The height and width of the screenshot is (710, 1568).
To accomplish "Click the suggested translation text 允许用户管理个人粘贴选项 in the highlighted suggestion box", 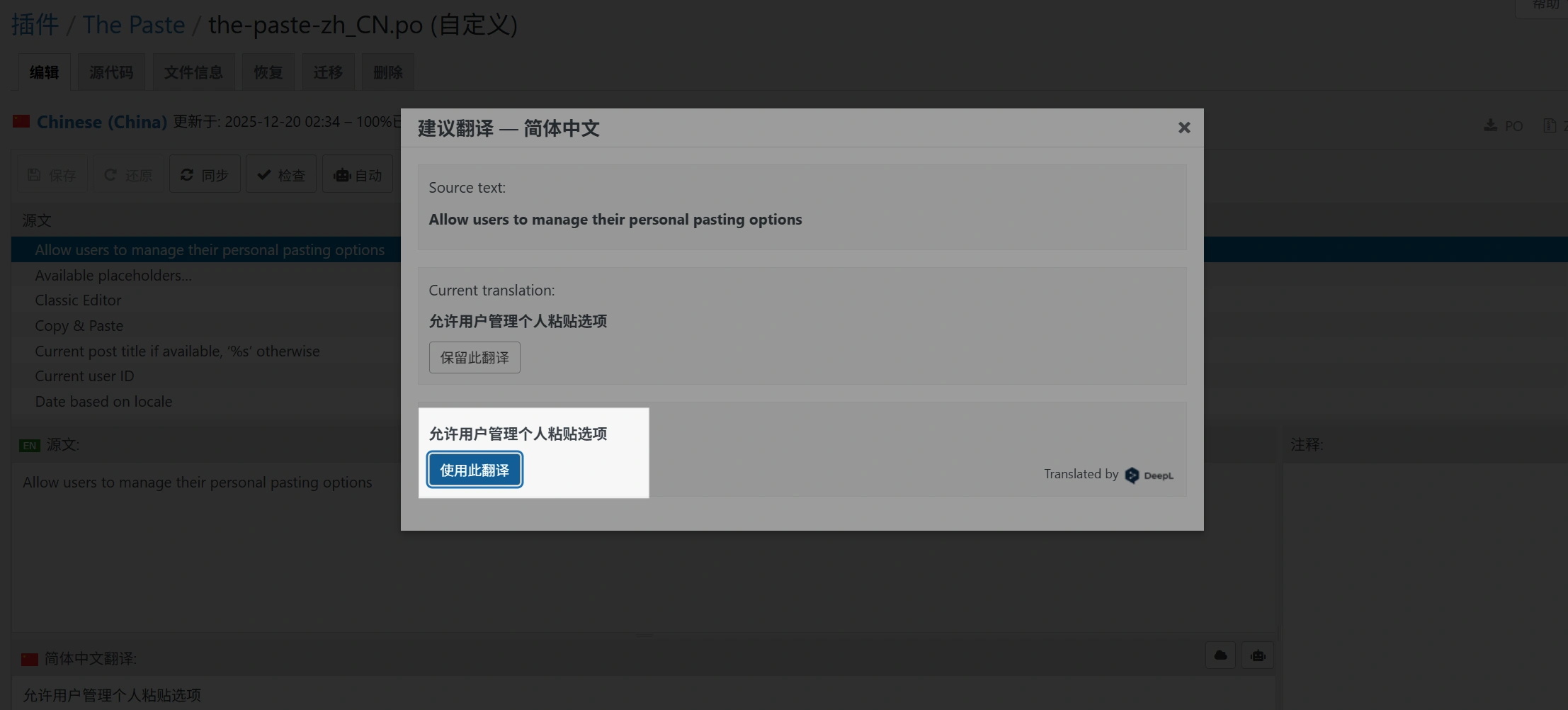I will (x=518, y=434).
